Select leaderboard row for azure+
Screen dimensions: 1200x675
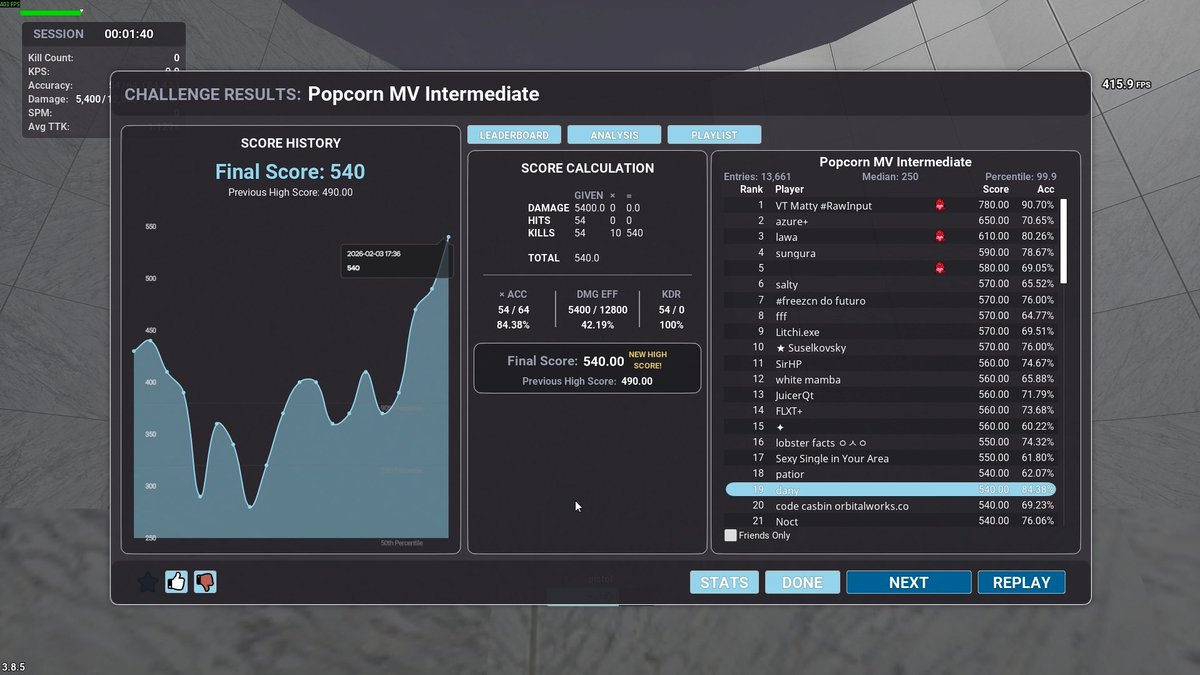coord(890,221)
